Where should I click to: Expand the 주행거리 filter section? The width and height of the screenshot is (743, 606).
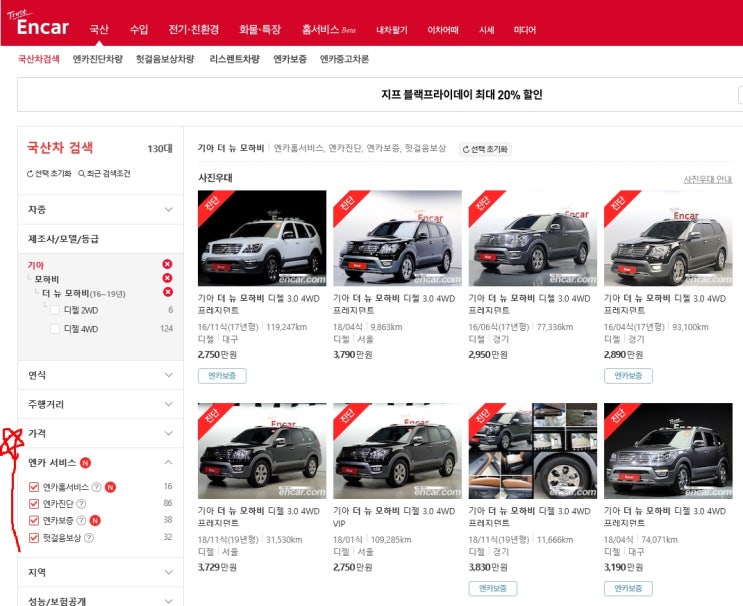pyautogui.click(x=100, y=404)
